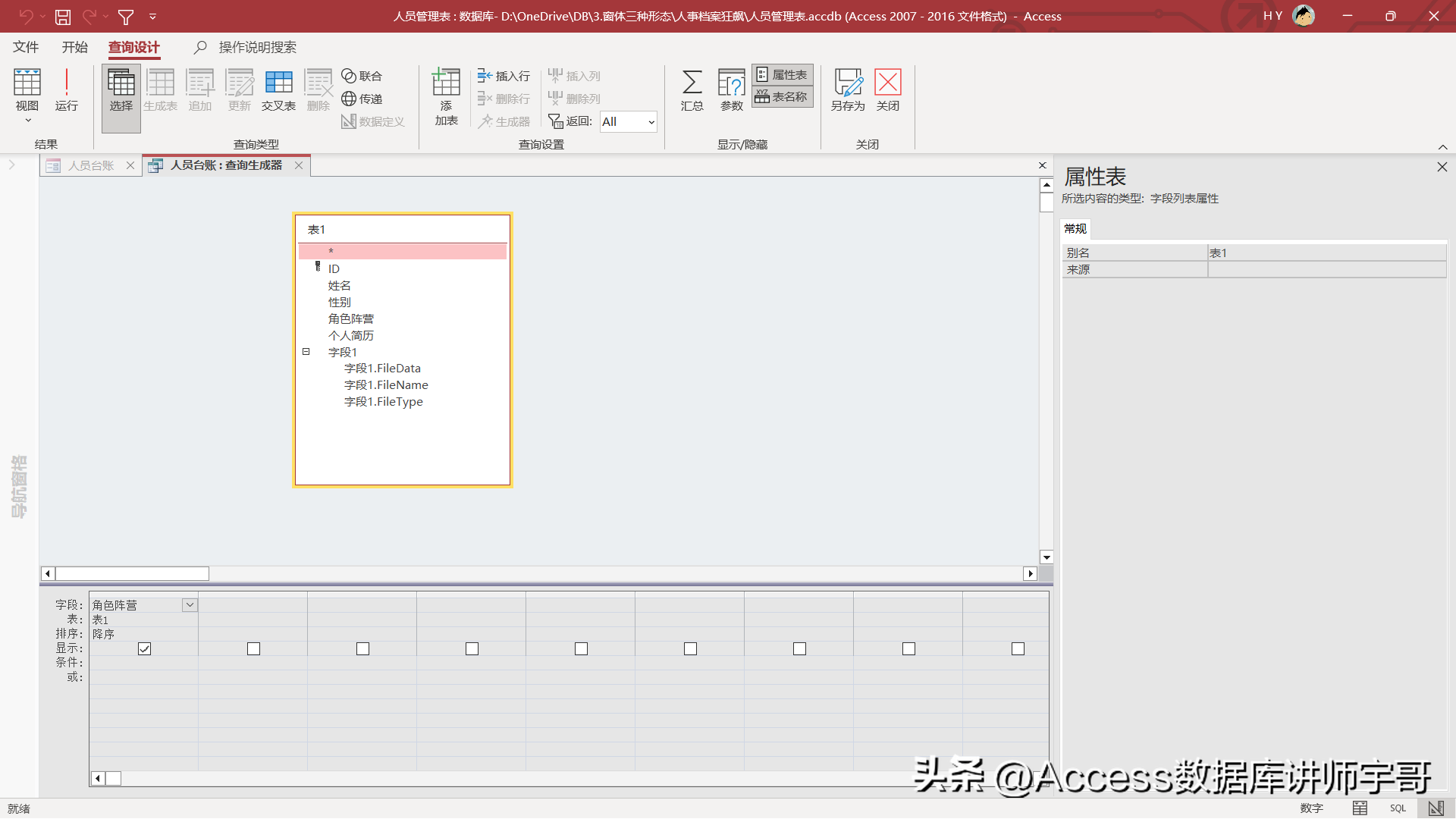Screen dimensions: 1456x819
Task: Uncheck 显示 box for 角色阵营 column
Action: 144,649
